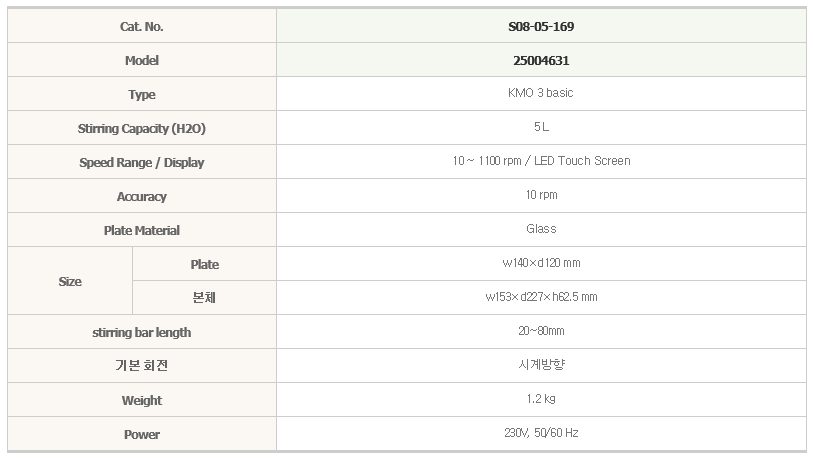Select the S08-05-169 catalog number value
The width and height of the screenshot is (813, 460).
(541, 26)
